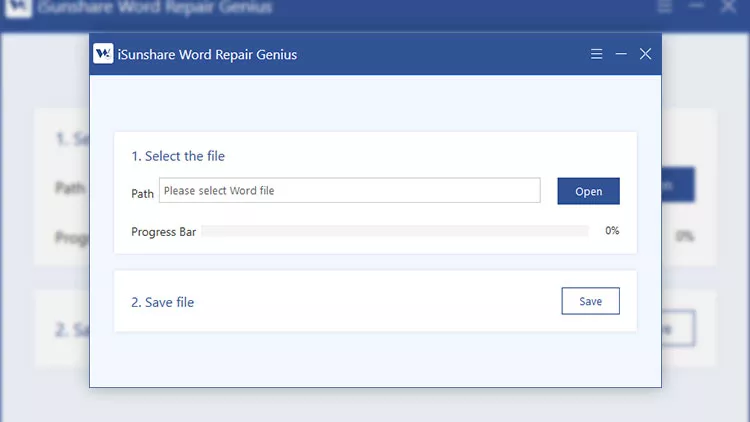Click the Progress Bar label
750x422 pixels.
click(164, 232)
